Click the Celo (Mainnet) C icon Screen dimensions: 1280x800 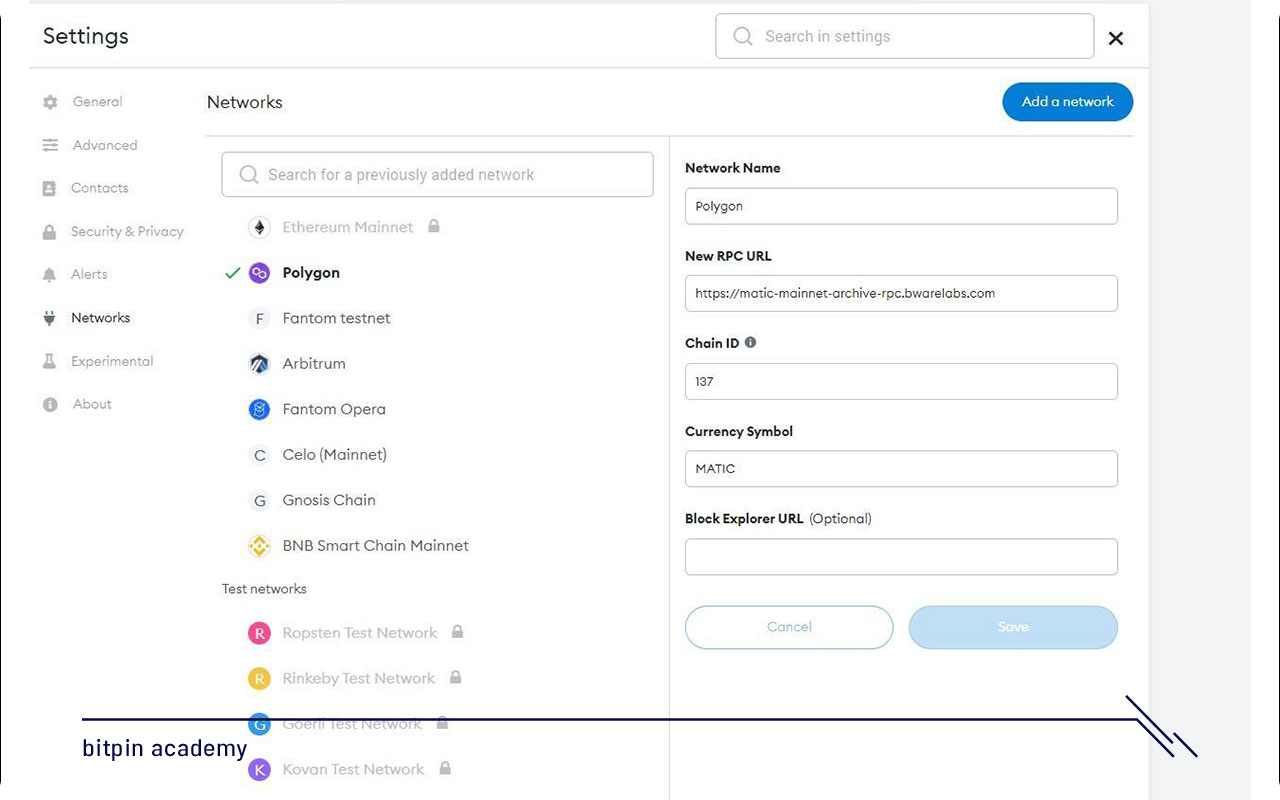tap(259, 455)
